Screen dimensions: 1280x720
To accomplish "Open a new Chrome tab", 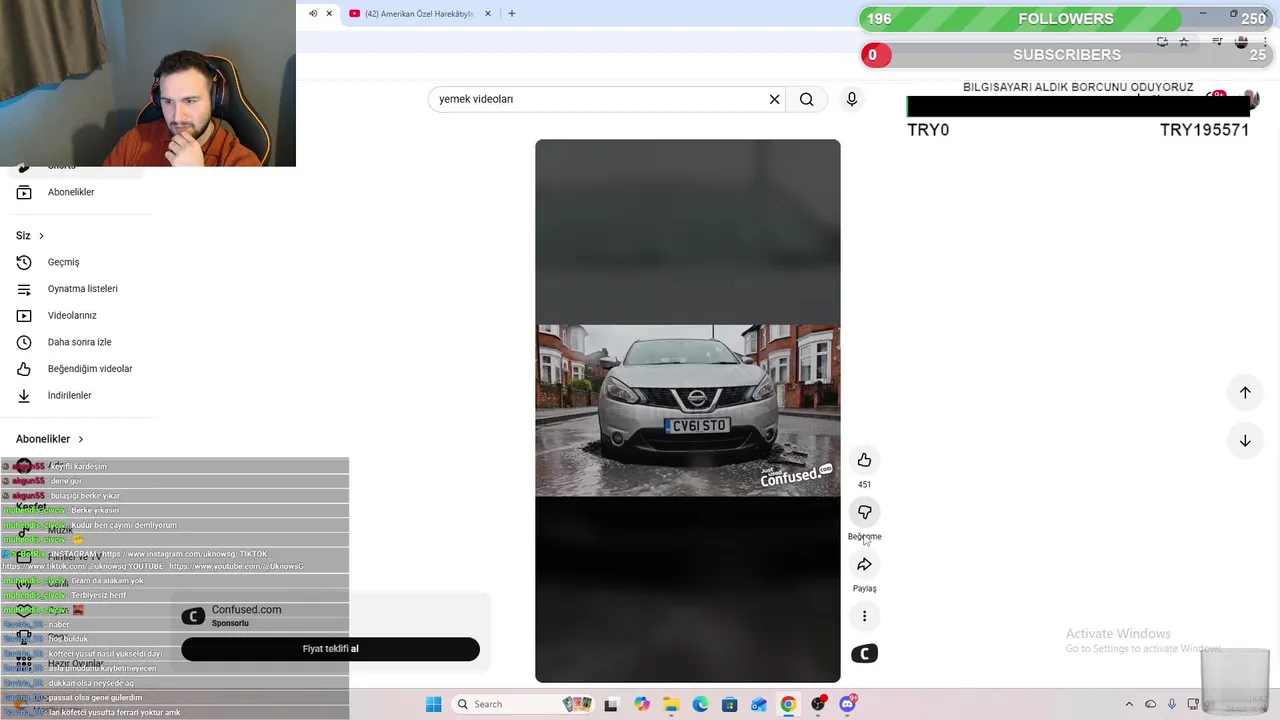I will [511, 14].
